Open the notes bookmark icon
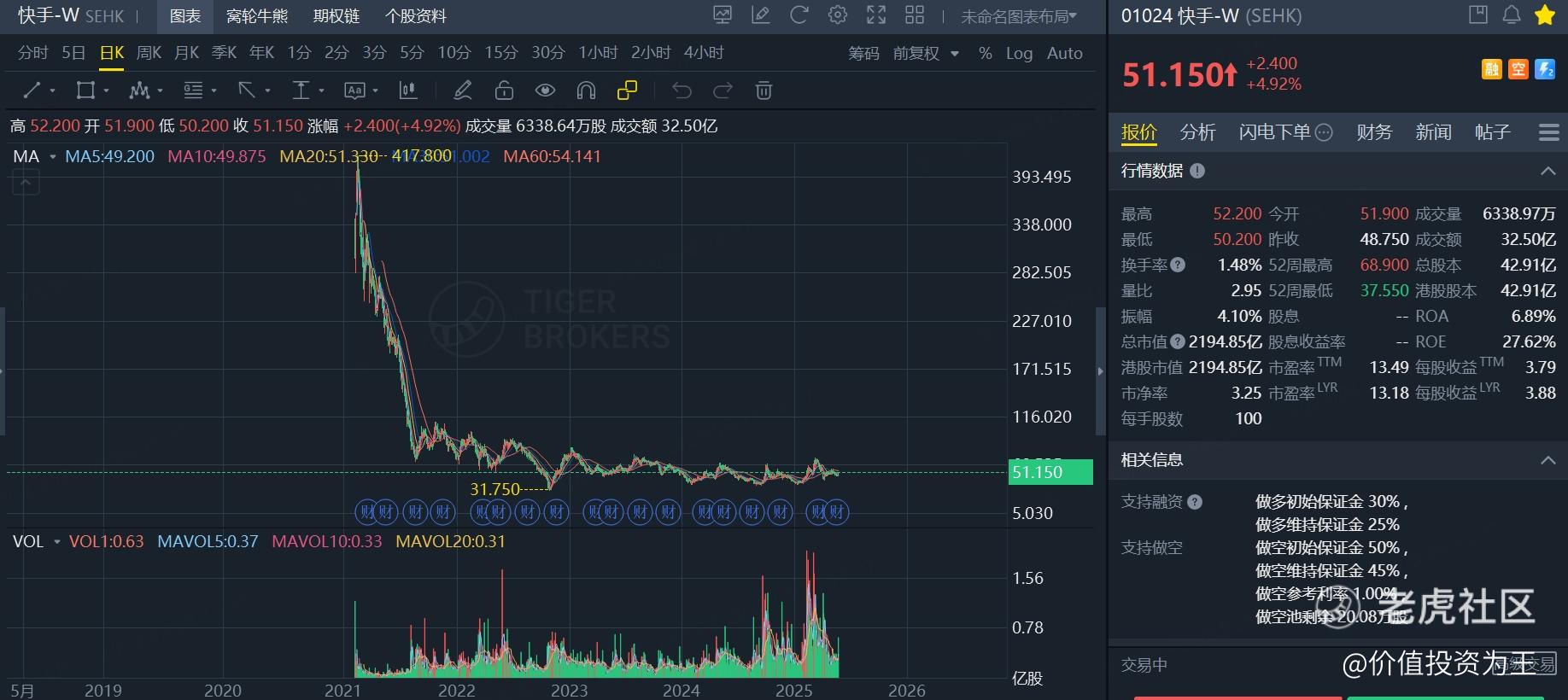This screenshot has height=700, width=1568. (x=1477, y=15)
